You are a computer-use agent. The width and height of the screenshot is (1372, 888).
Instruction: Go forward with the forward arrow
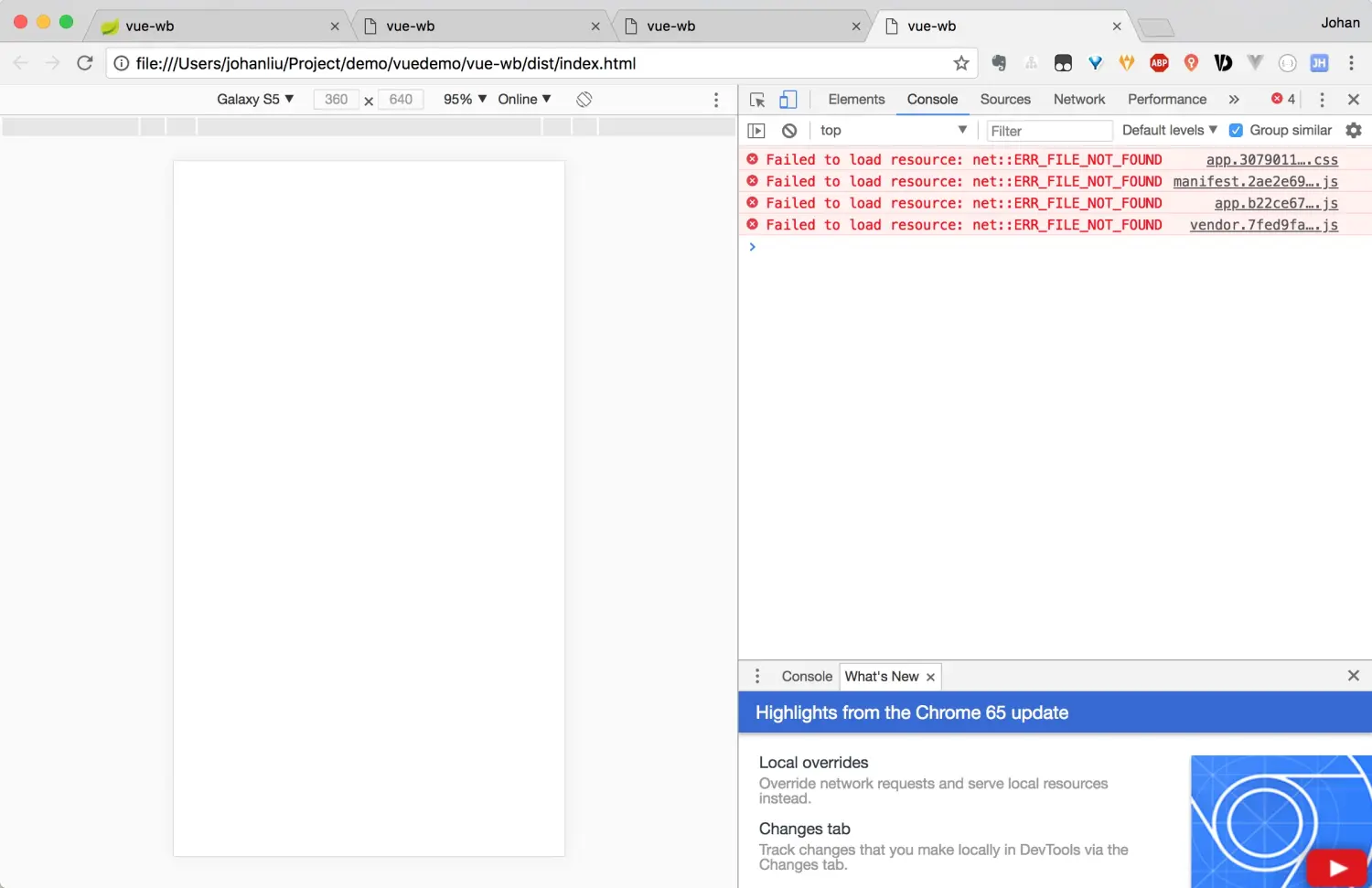coord(53,63)
